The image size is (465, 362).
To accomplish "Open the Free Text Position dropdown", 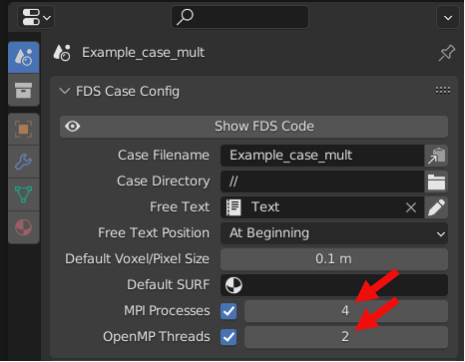I will (334, 233).
